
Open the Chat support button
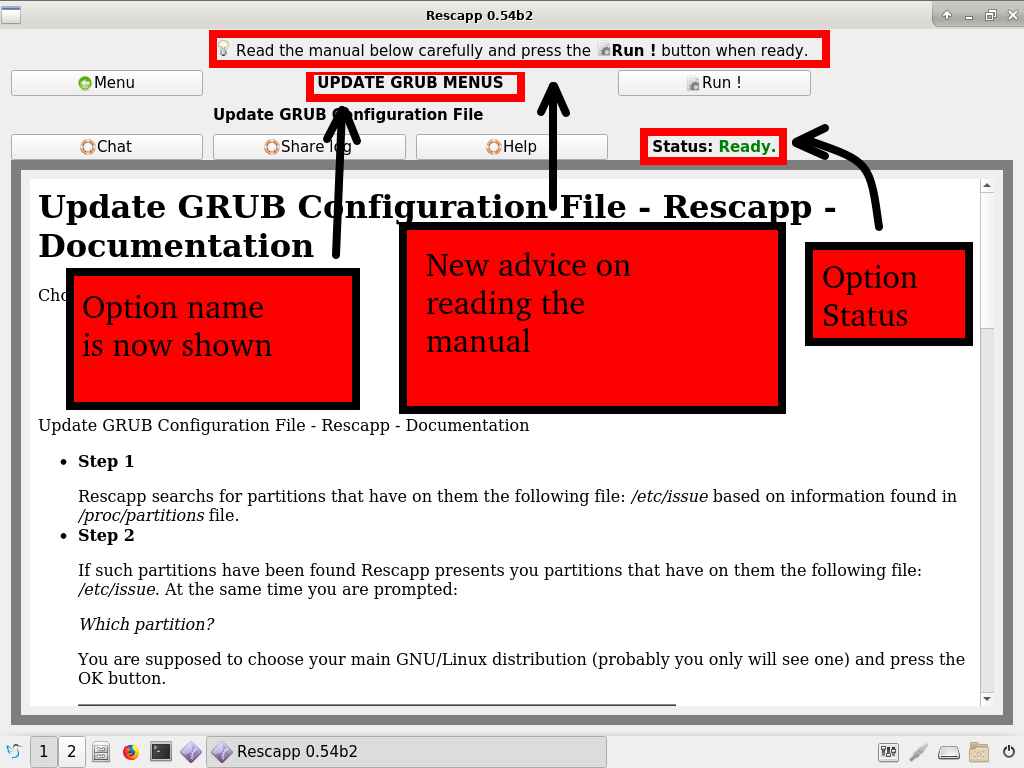click(107, 147)
